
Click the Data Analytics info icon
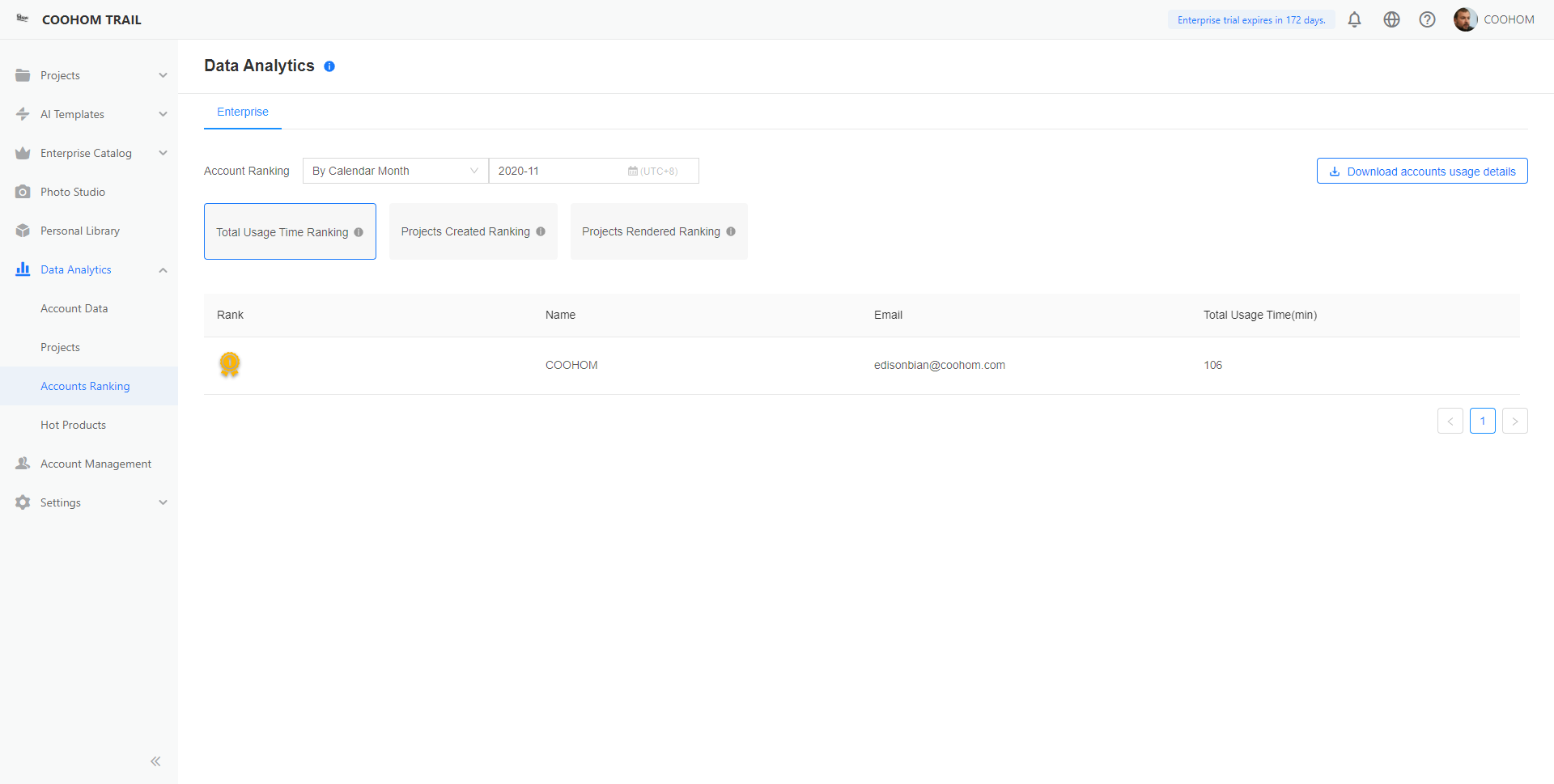[x=329, y=66]
